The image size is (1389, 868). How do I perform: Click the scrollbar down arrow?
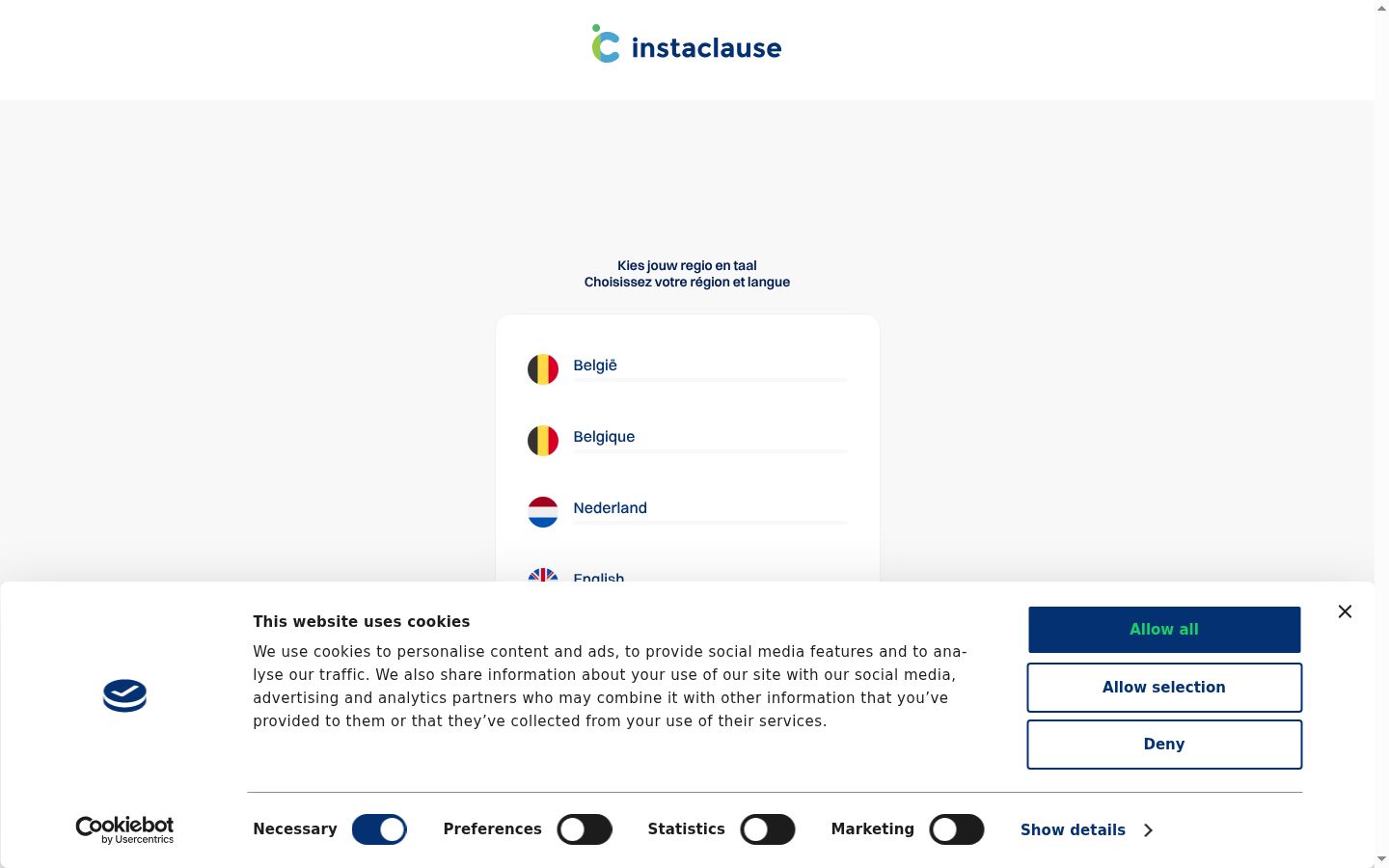click(x=1381, y=859)
